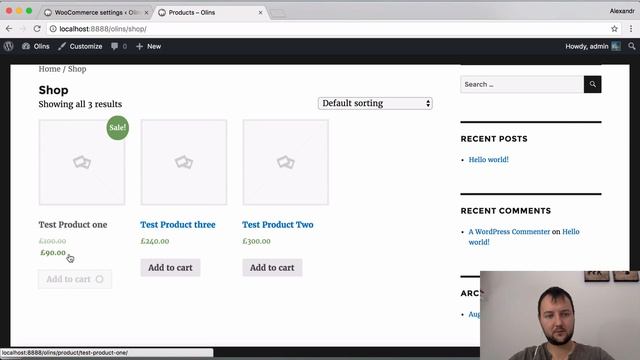View site info icon in address bar

[x=53, y=29]
